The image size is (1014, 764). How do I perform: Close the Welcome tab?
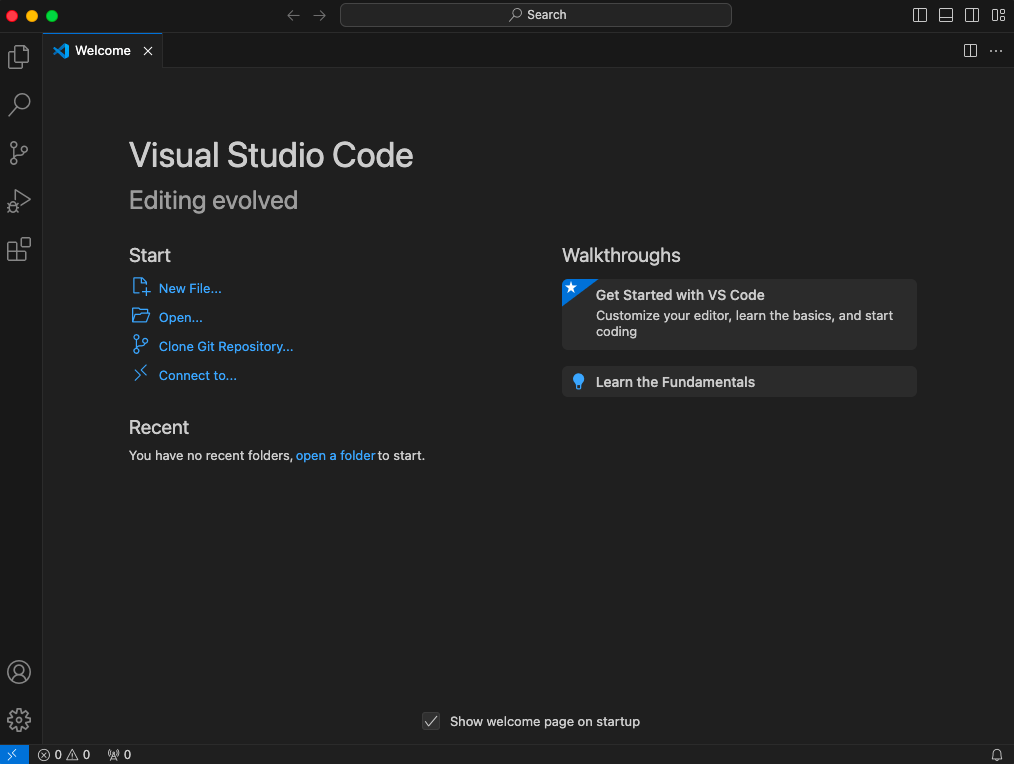(148, 51)
